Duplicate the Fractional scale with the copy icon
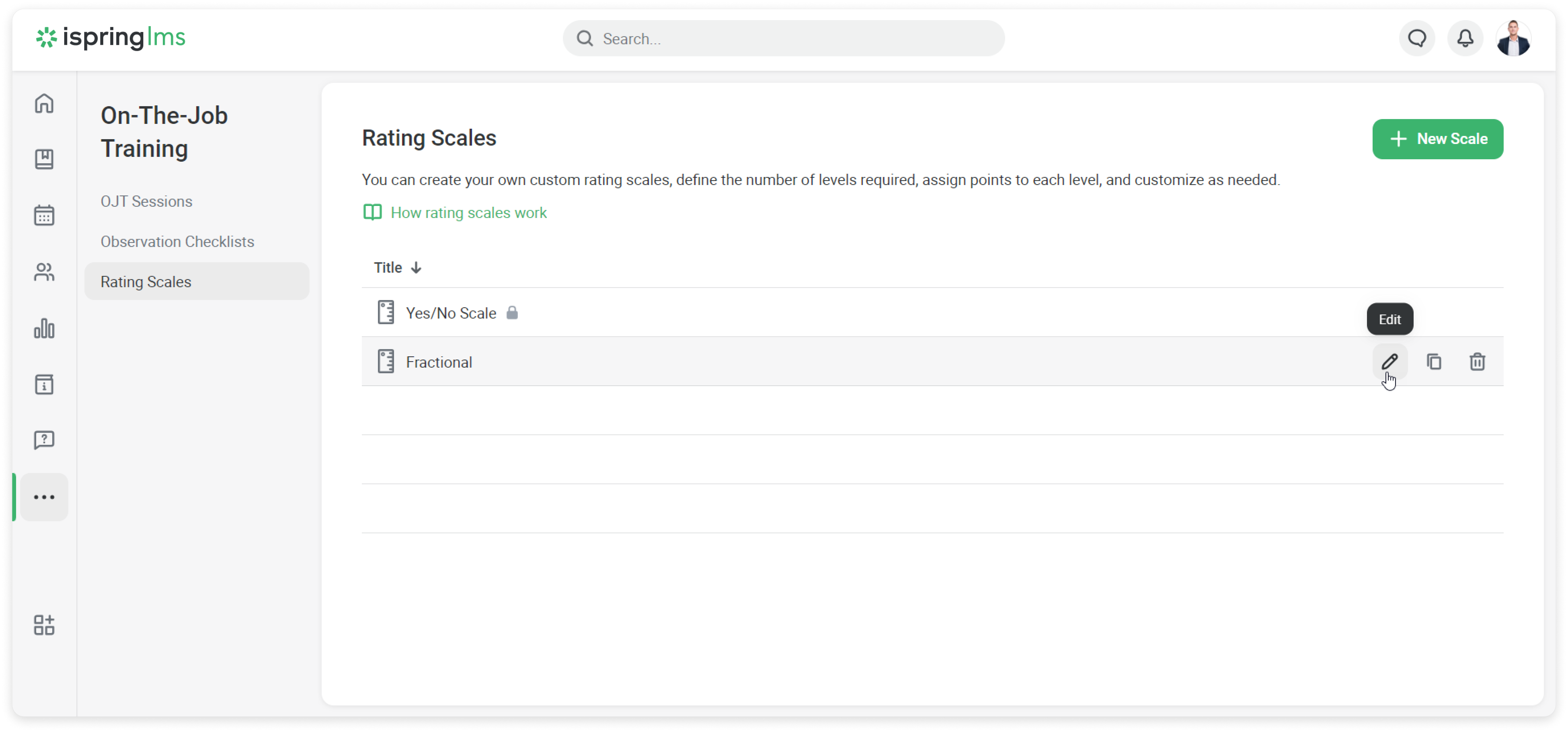 coord(1434,362)
